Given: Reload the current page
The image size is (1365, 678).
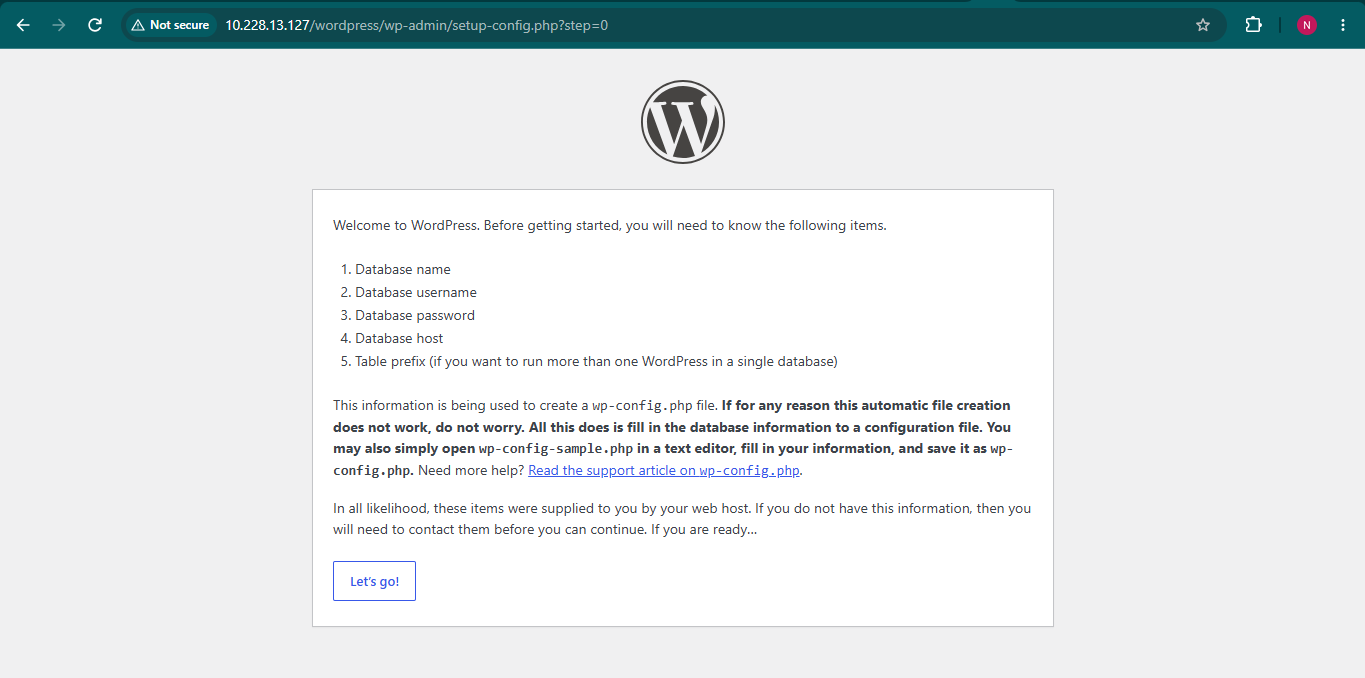Looking at the screenshot, I should (x=95, y=25).
